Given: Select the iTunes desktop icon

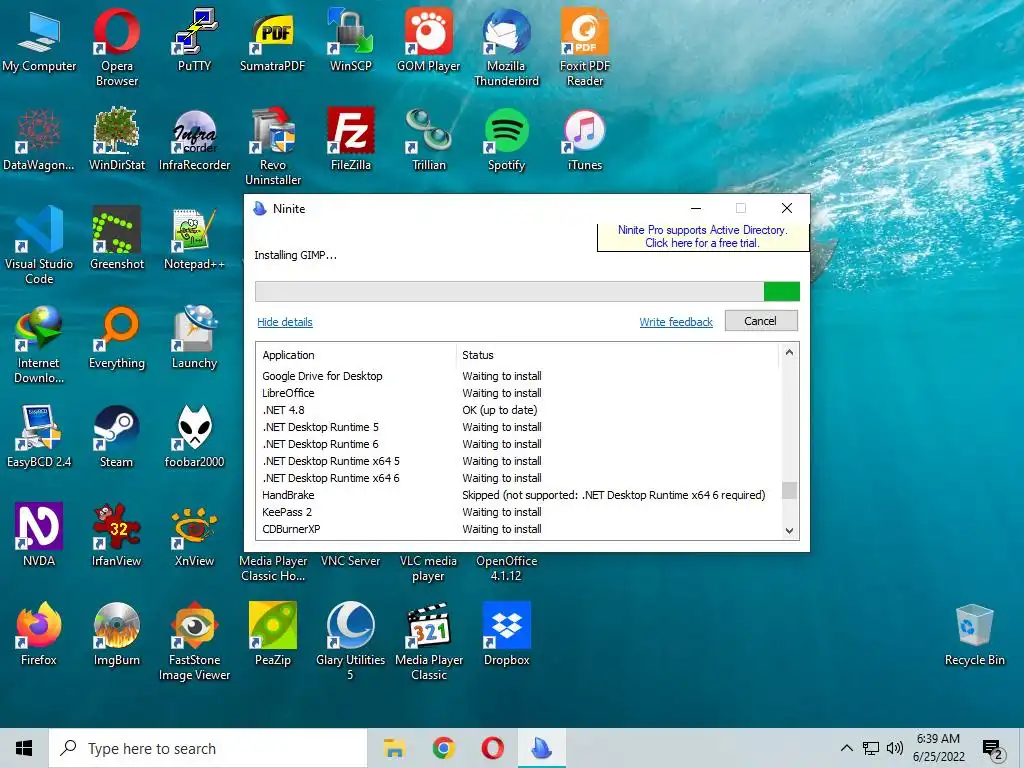Looking at the screenshot, I should (x=584, y=138).
